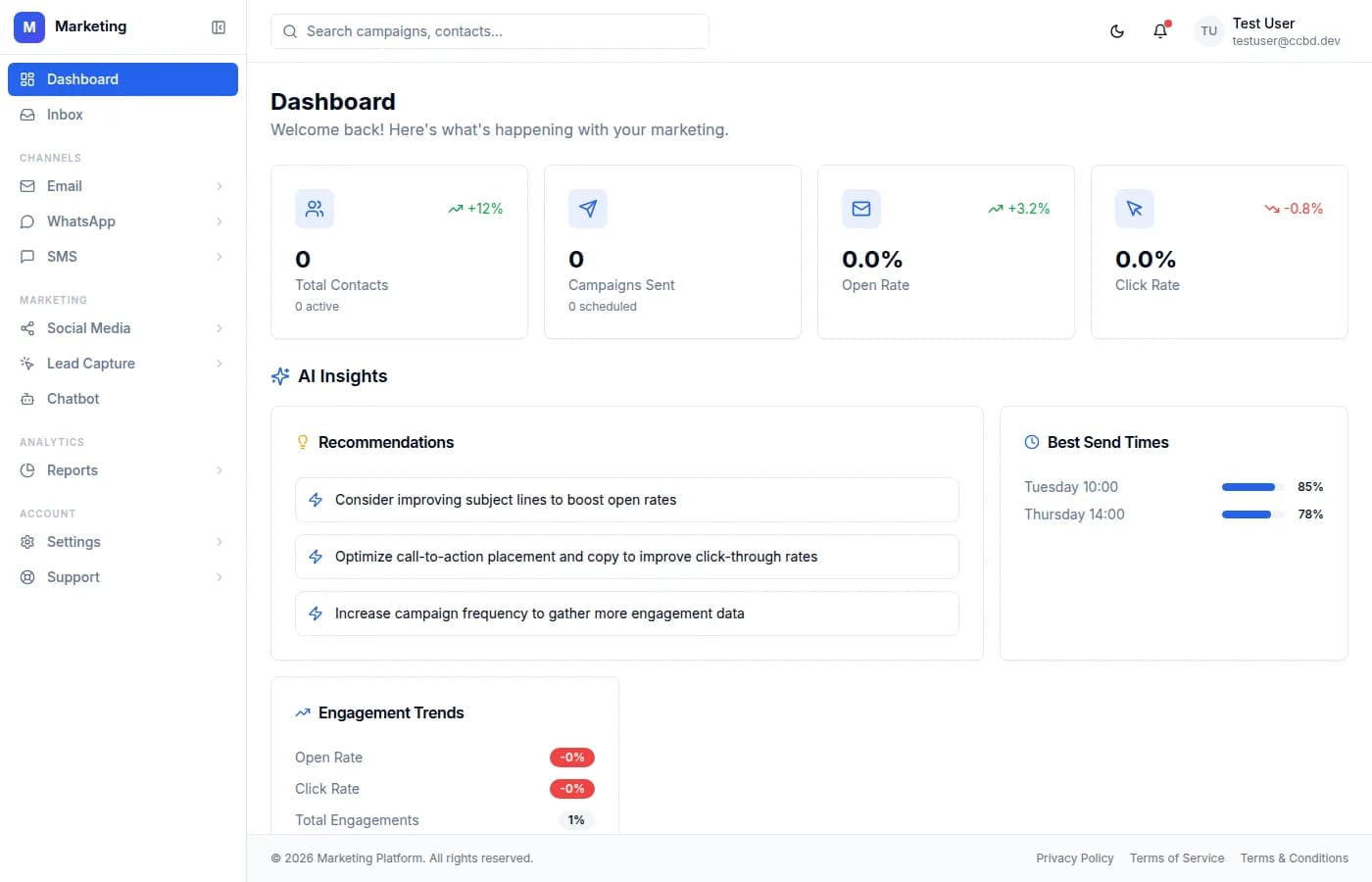This screenshot has width=1372, height=882.
Task: Click the Thursday 14:00 progress bar
Action: click(1252, 514)
